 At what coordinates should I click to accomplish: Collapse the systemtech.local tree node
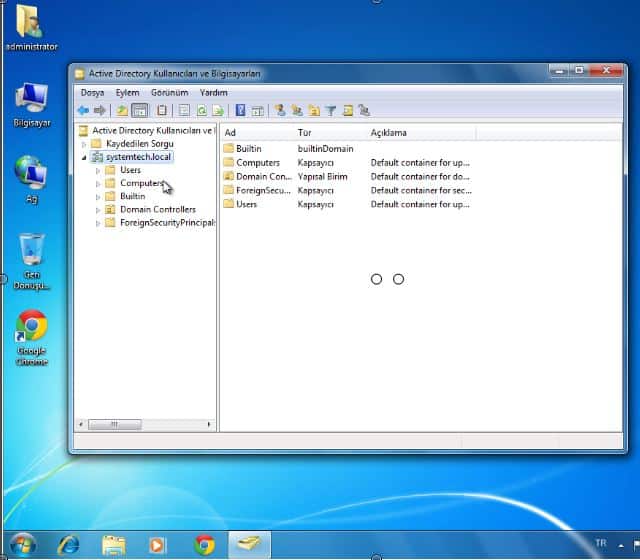tap(84, 157)
